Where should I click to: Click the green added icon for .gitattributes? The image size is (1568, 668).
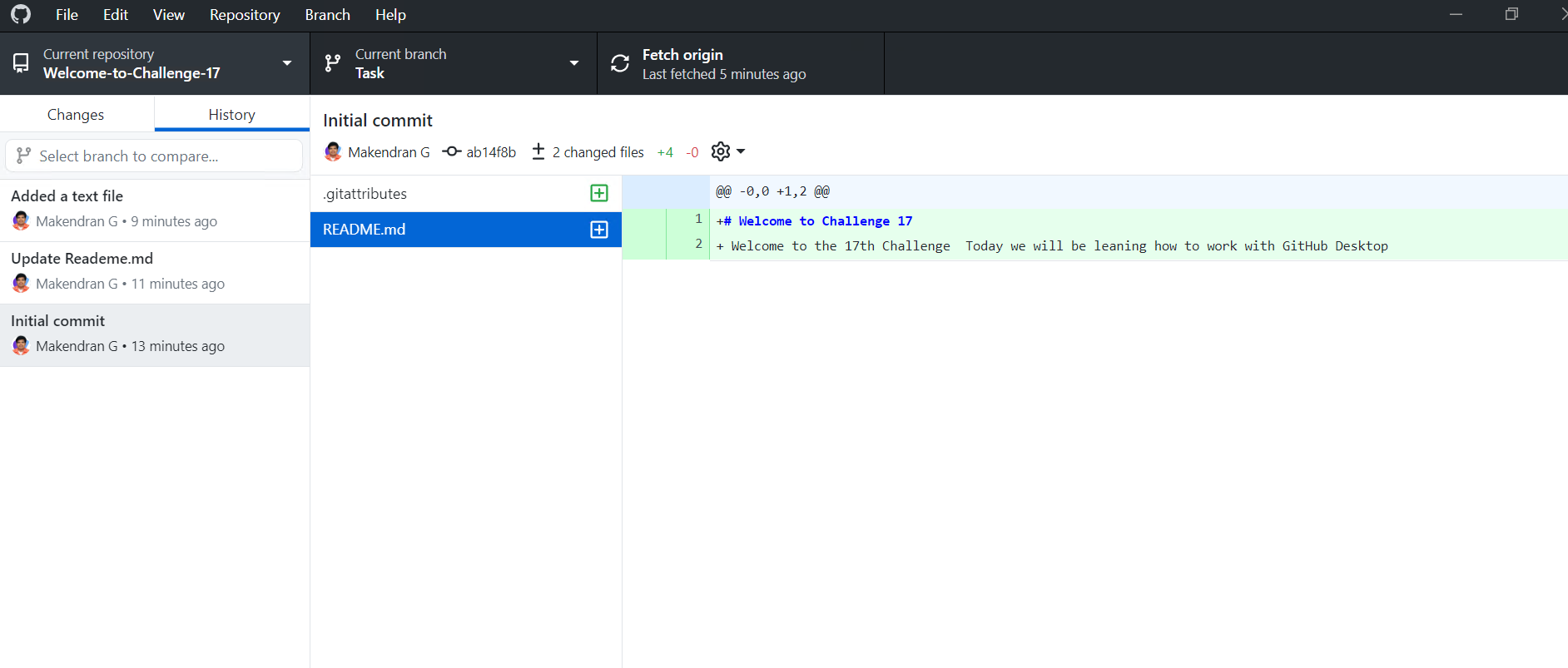(599, 193)
